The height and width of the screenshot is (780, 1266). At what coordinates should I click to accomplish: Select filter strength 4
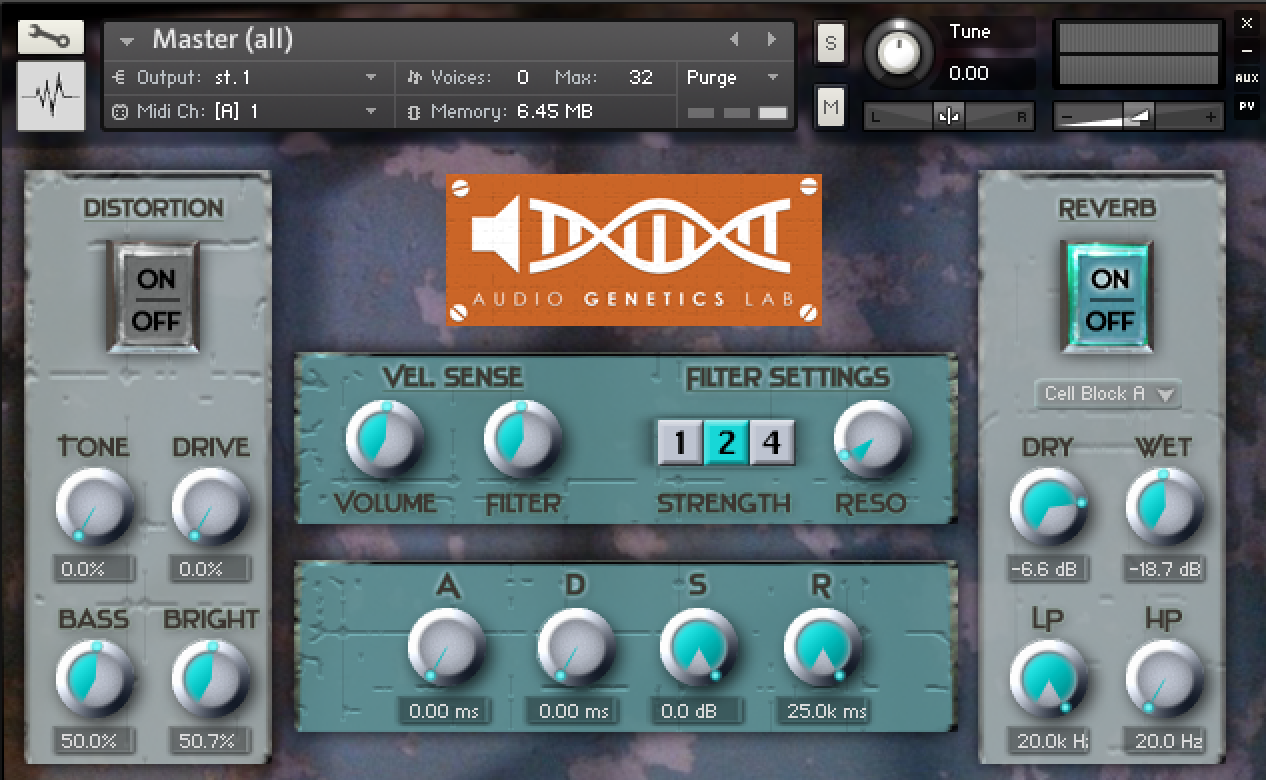[772, 442]
